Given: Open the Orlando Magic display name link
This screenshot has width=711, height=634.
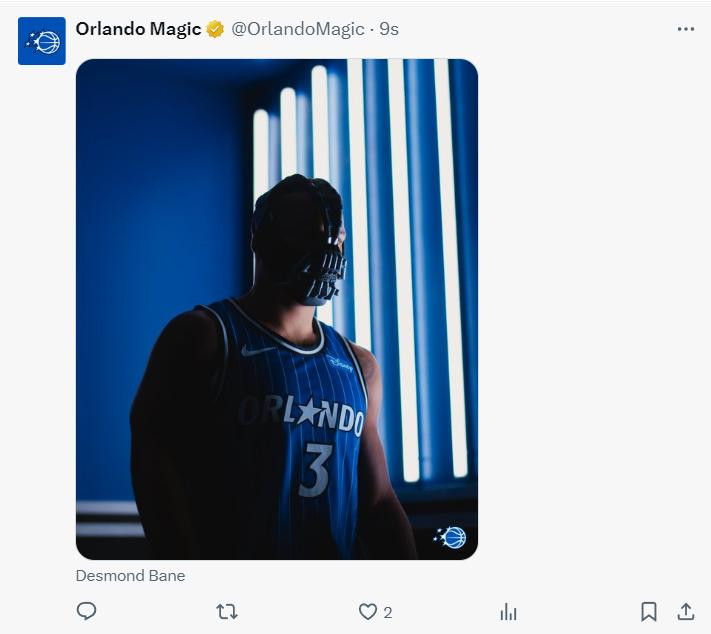Looking at the screenshot, I should (x=138, y=29).
